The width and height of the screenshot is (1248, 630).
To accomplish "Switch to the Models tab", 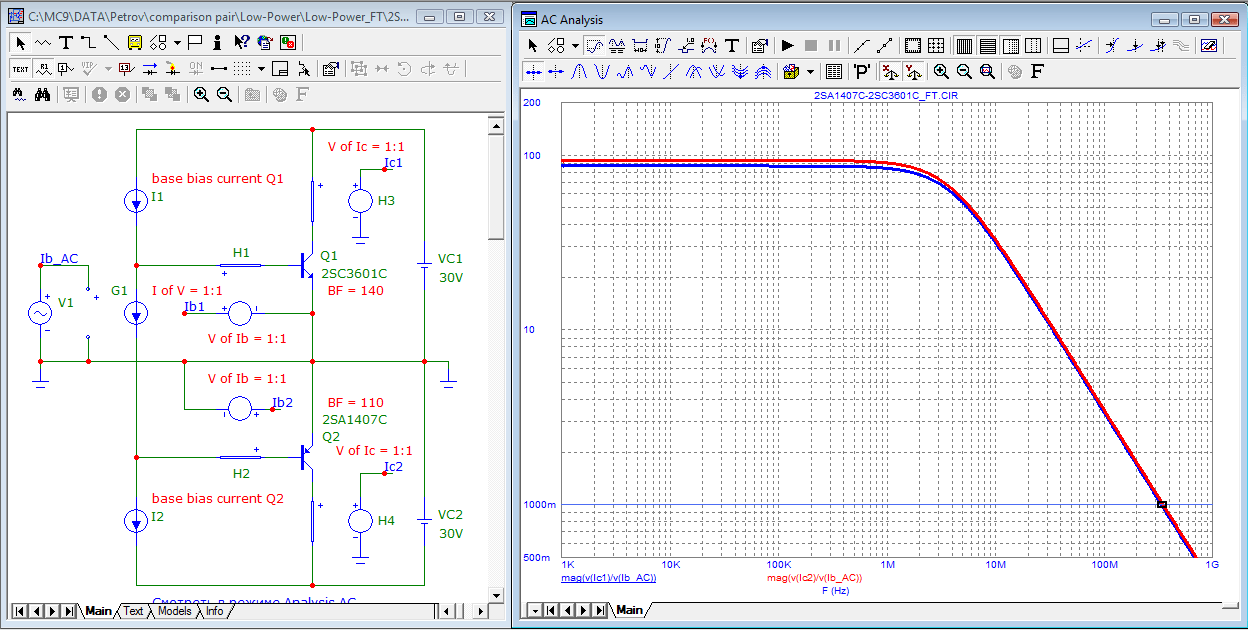I will click(x=174, y=611).
